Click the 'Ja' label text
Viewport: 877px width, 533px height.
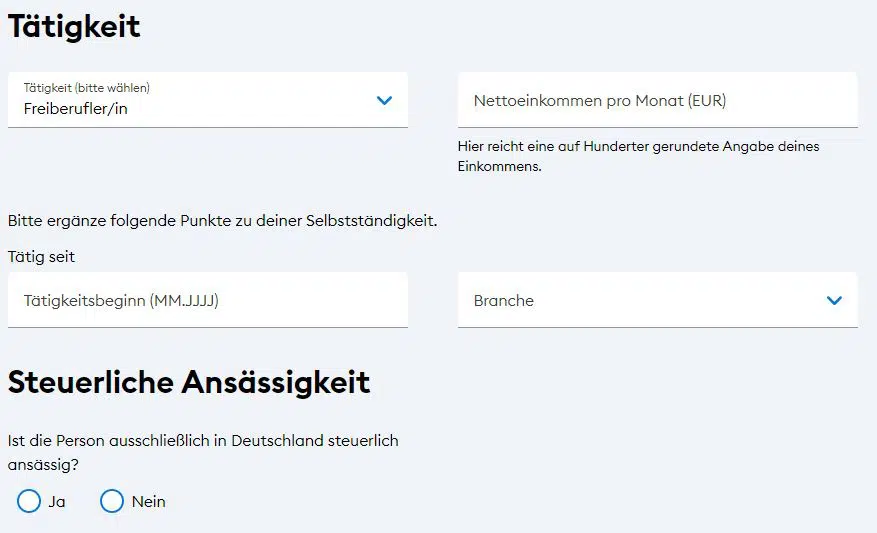pos(57,502)
